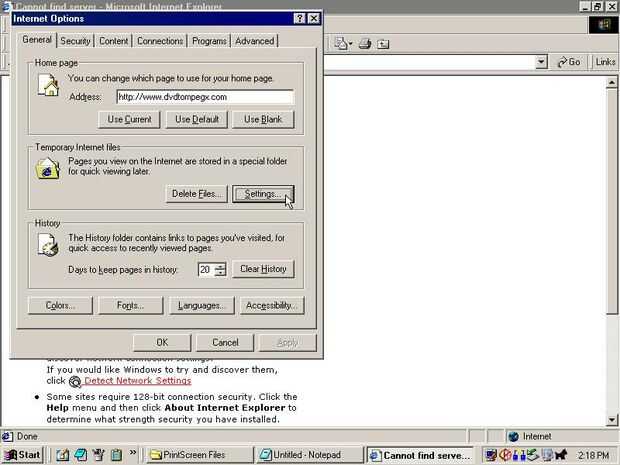
Task: Click the Detect Network Settings link
Action: (x=138, y=380)
